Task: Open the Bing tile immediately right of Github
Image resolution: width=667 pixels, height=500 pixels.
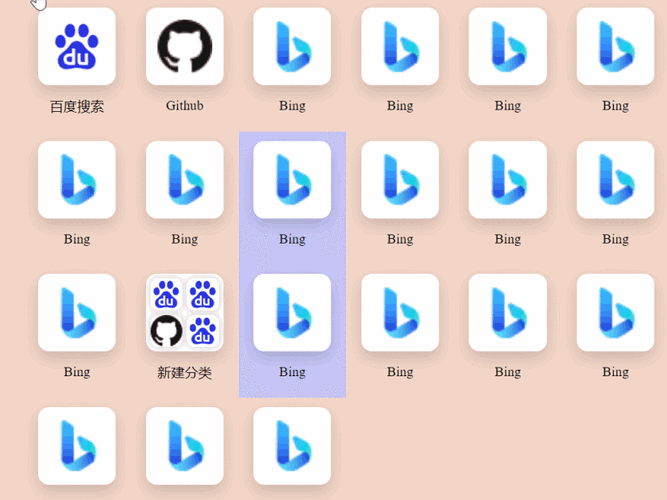Action: click(292, 46)
